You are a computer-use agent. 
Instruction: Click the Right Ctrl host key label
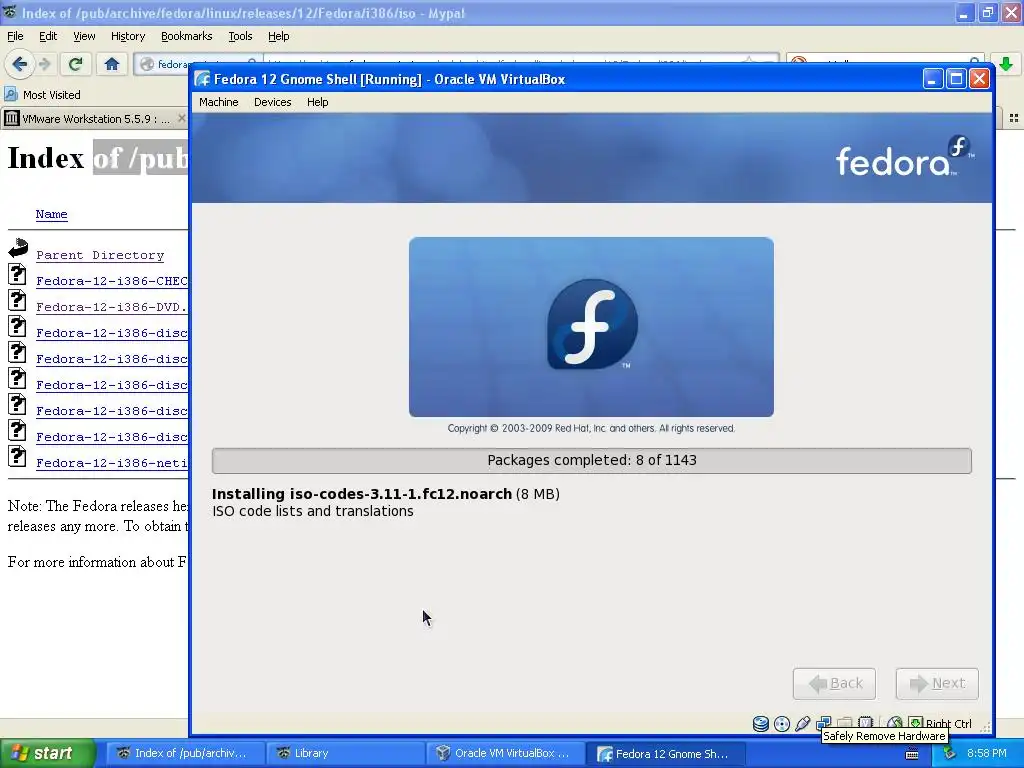[x=948, y=724]
